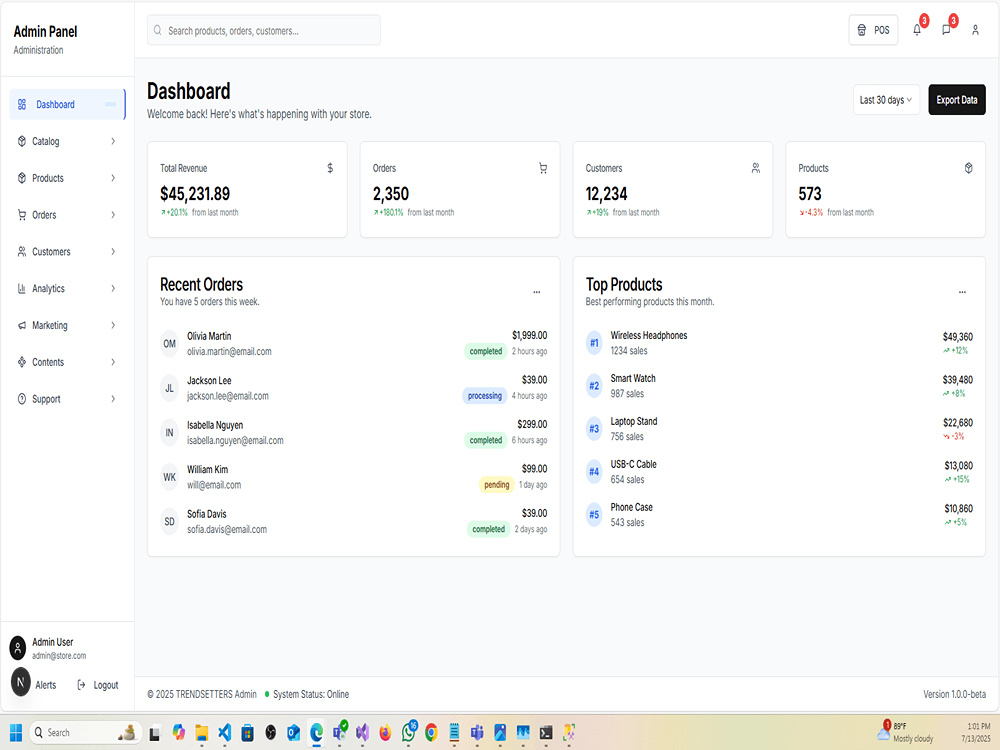Open the notifications bell icon
The image size is (1000, 750).
click(x=916, y=30)
